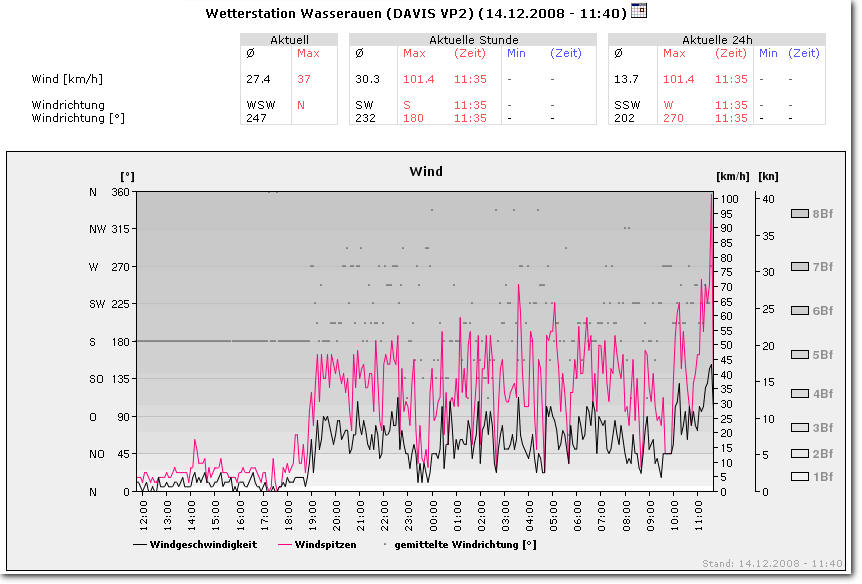Viewport: 862px width, 584px height.
Task: Select the 1Bf Beaufort scale swatch
Action: point(799,477)
